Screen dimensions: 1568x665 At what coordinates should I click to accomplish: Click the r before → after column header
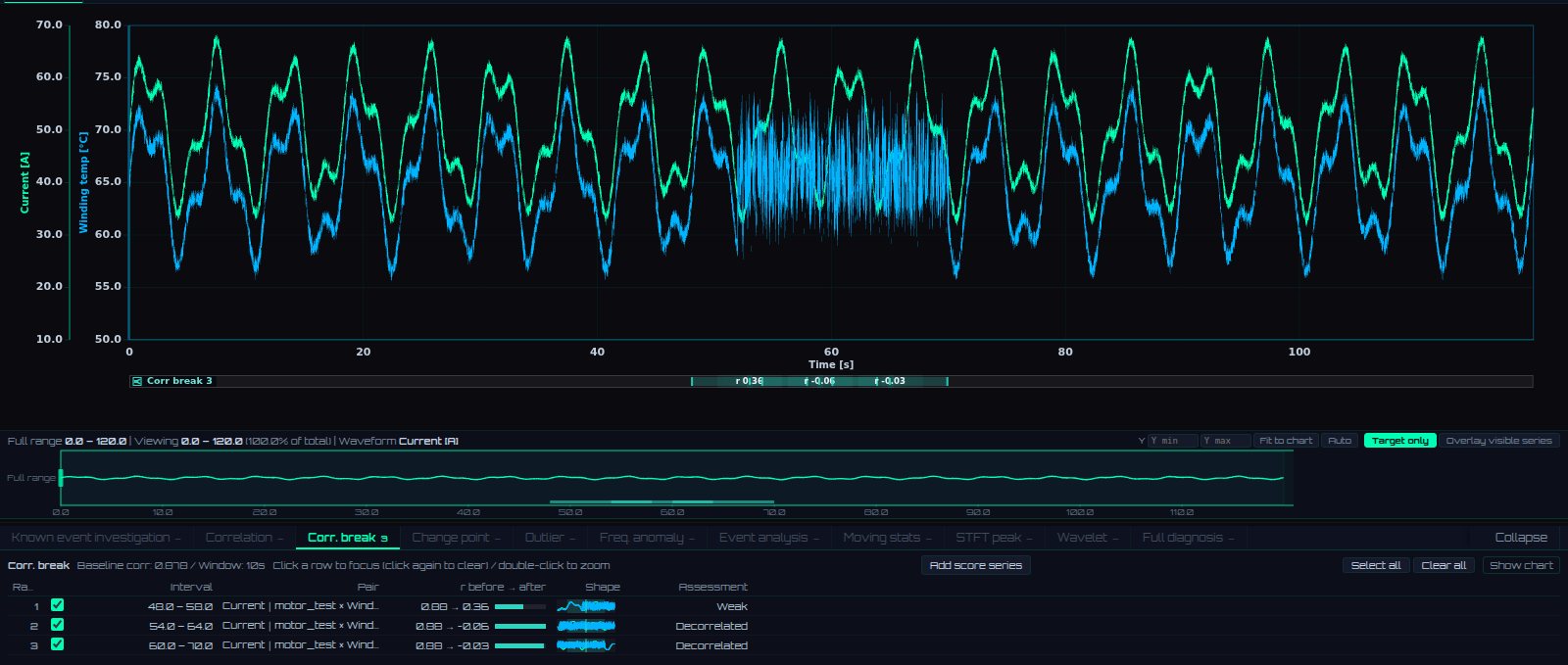[x=503, y=587]
